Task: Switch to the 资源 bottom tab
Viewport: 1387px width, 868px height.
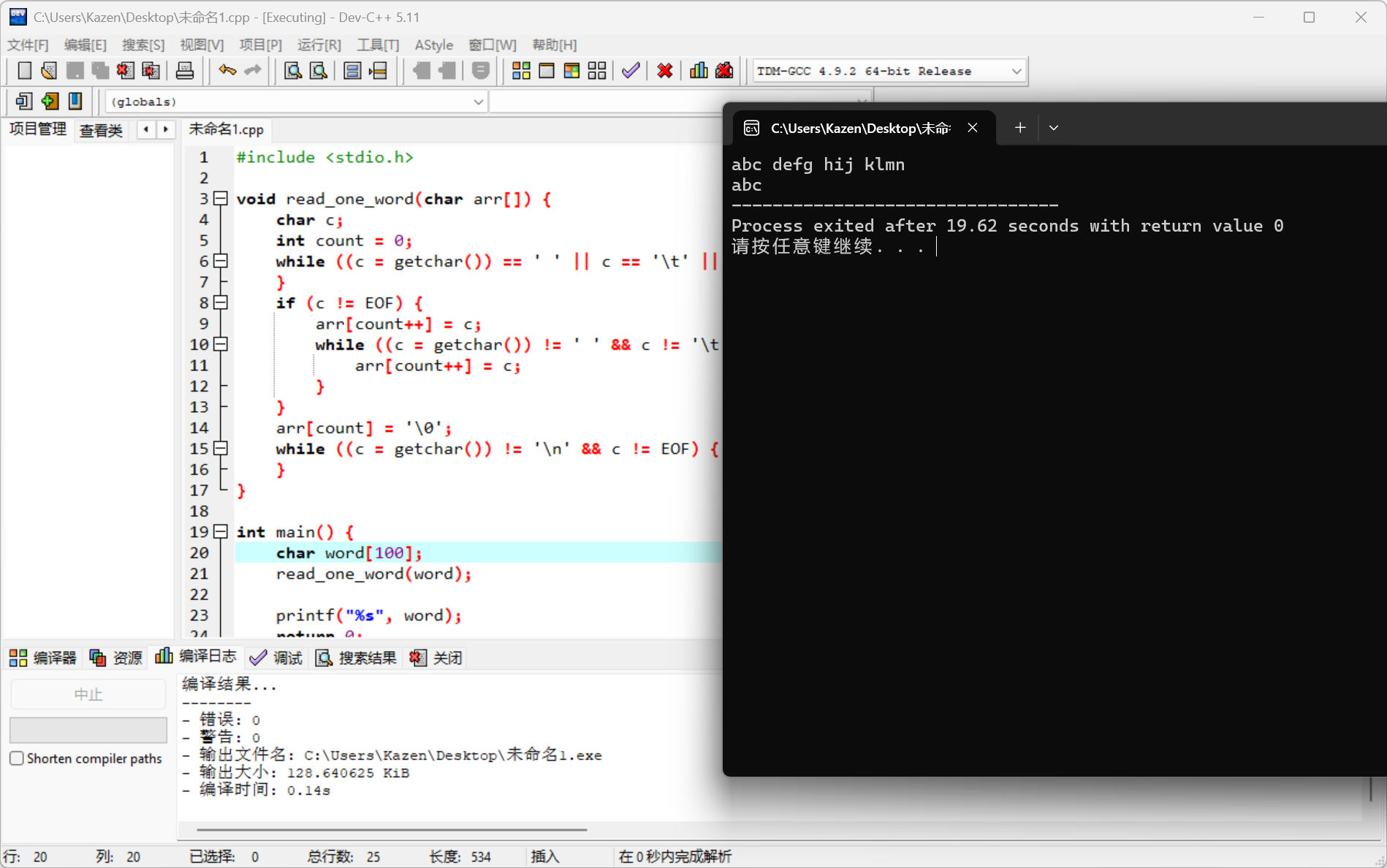Action: (x=116, y=658)
